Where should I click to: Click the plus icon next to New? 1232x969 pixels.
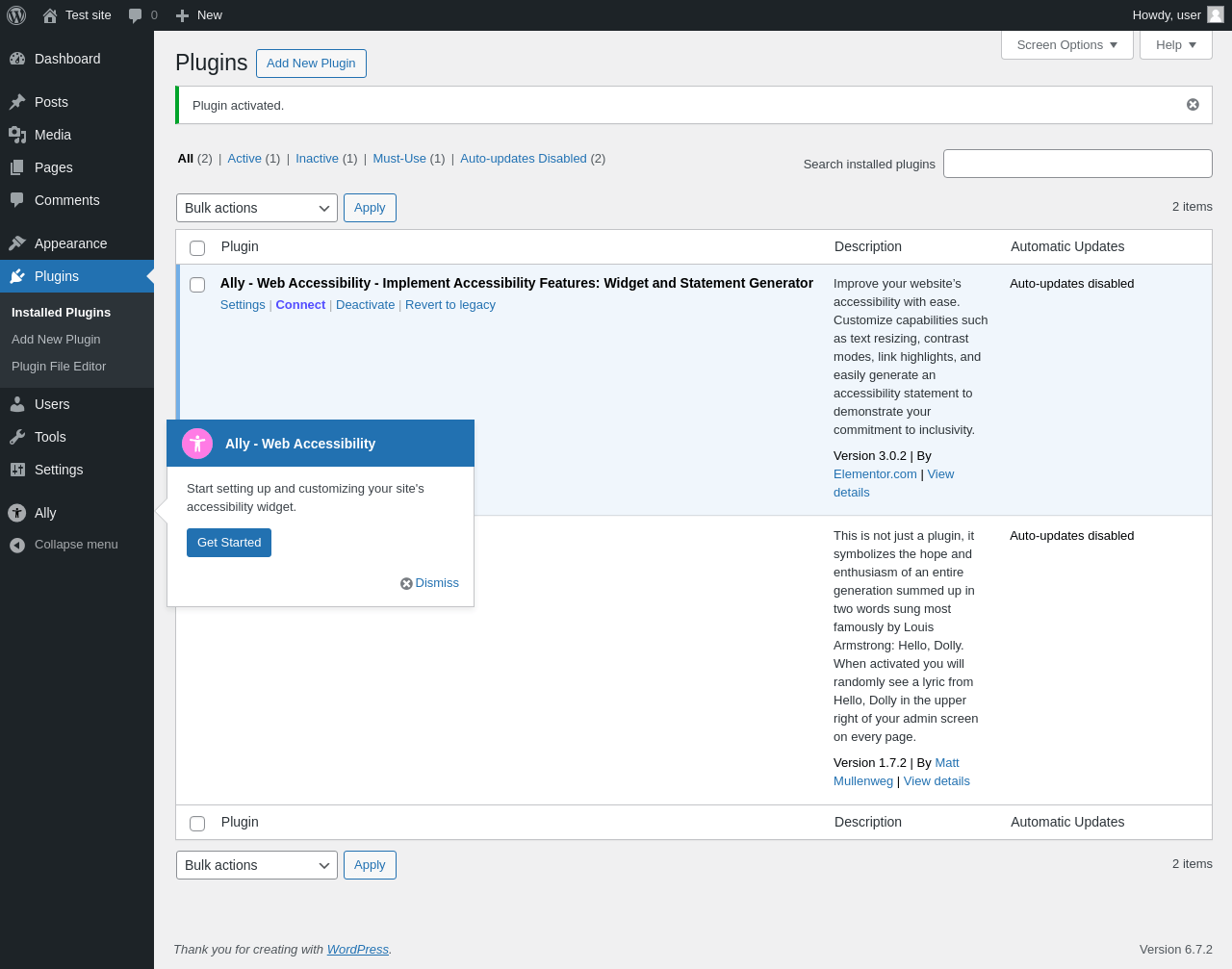pos(182,15)
